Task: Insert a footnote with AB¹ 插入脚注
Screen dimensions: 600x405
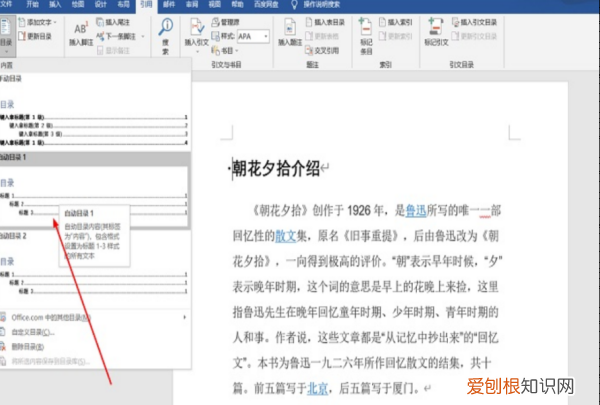Action: click(81, 34)
